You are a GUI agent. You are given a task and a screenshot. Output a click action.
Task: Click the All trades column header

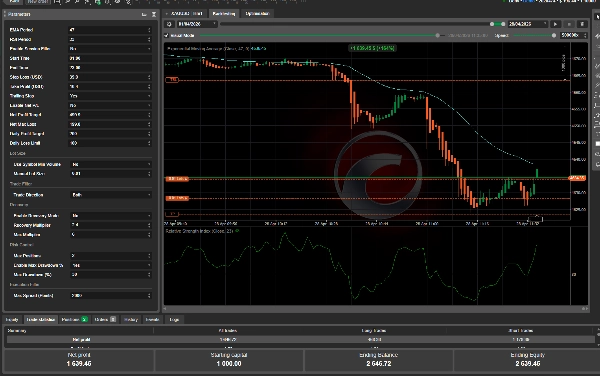(228, 330)
